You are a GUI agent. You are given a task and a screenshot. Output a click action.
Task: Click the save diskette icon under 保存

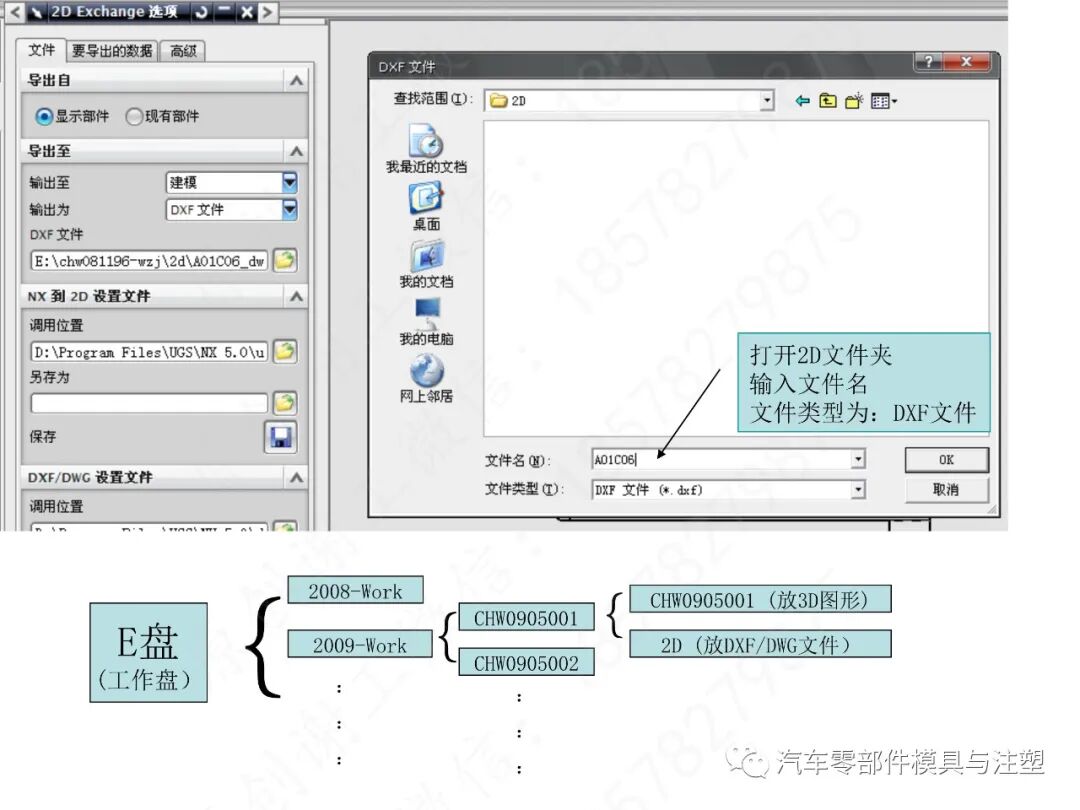coord(281,437)
